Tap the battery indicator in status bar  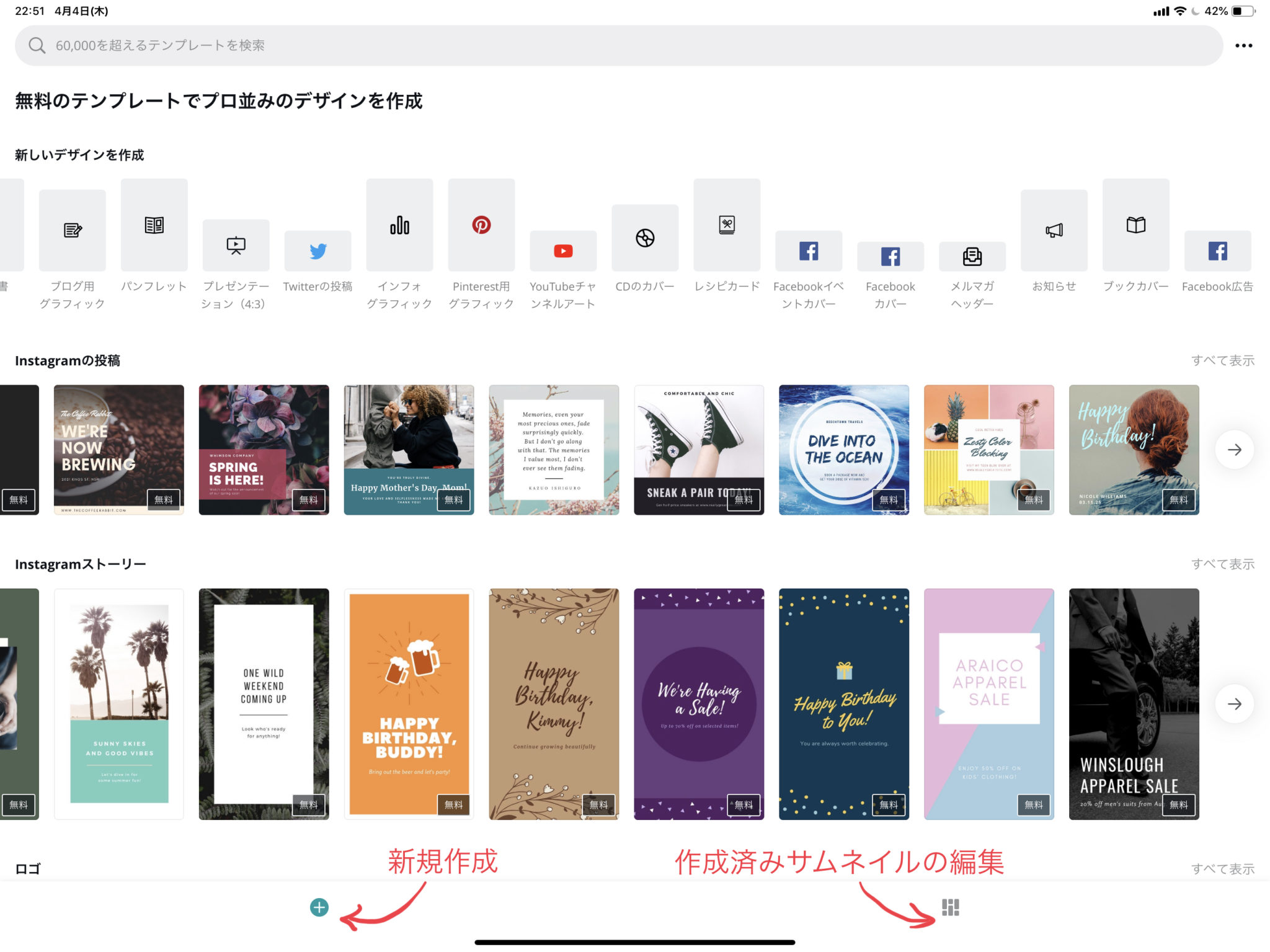click(1243, 11)
